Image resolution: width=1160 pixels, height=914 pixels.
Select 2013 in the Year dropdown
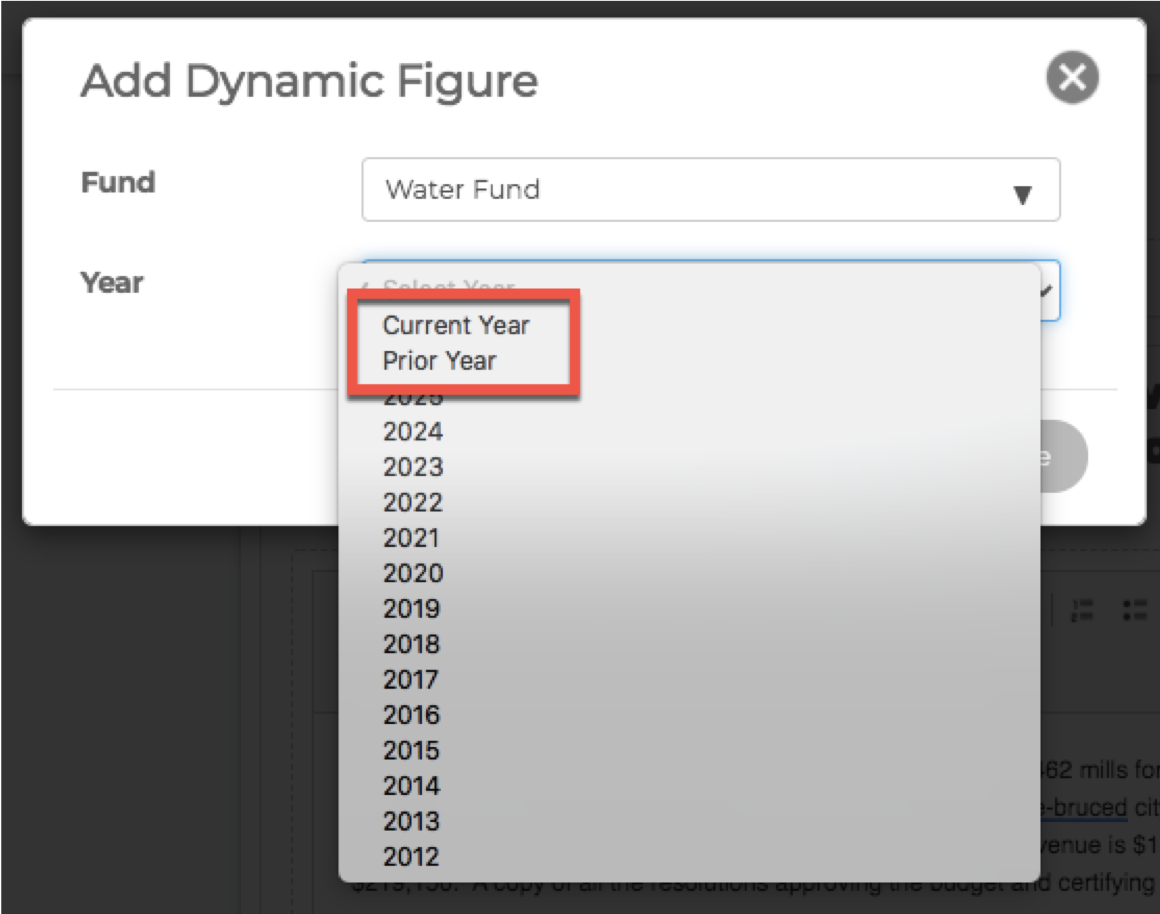tap(411, 821)
